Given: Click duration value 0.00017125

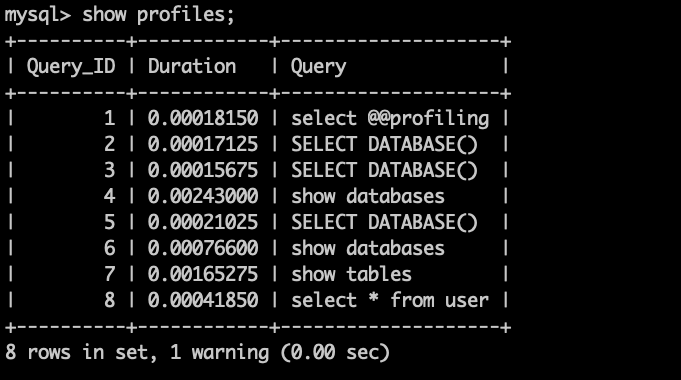Looking at the screenshot, I should (x=203, y=144).
